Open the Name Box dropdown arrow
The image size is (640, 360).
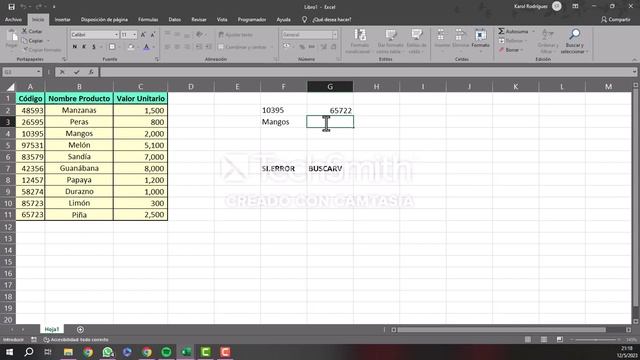click(x=38, y=72)
